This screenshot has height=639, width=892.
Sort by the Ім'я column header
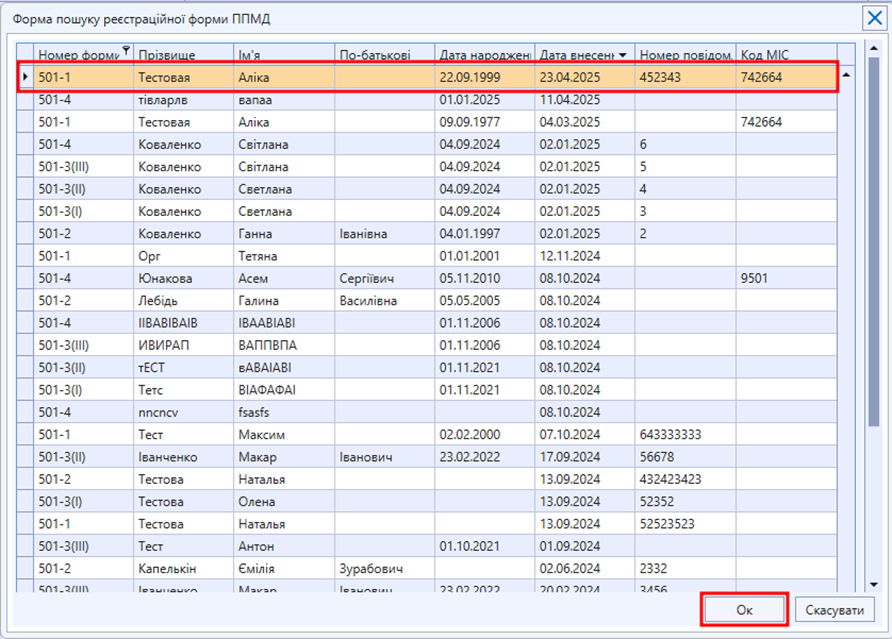pyautogui.click(x=284, y=55)
